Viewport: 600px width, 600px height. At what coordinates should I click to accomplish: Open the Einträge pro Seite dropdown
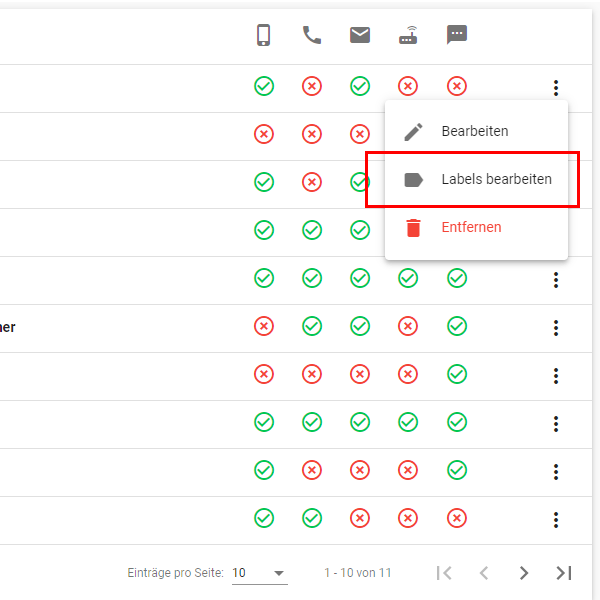pyautogui.click(x=259, y=573)
